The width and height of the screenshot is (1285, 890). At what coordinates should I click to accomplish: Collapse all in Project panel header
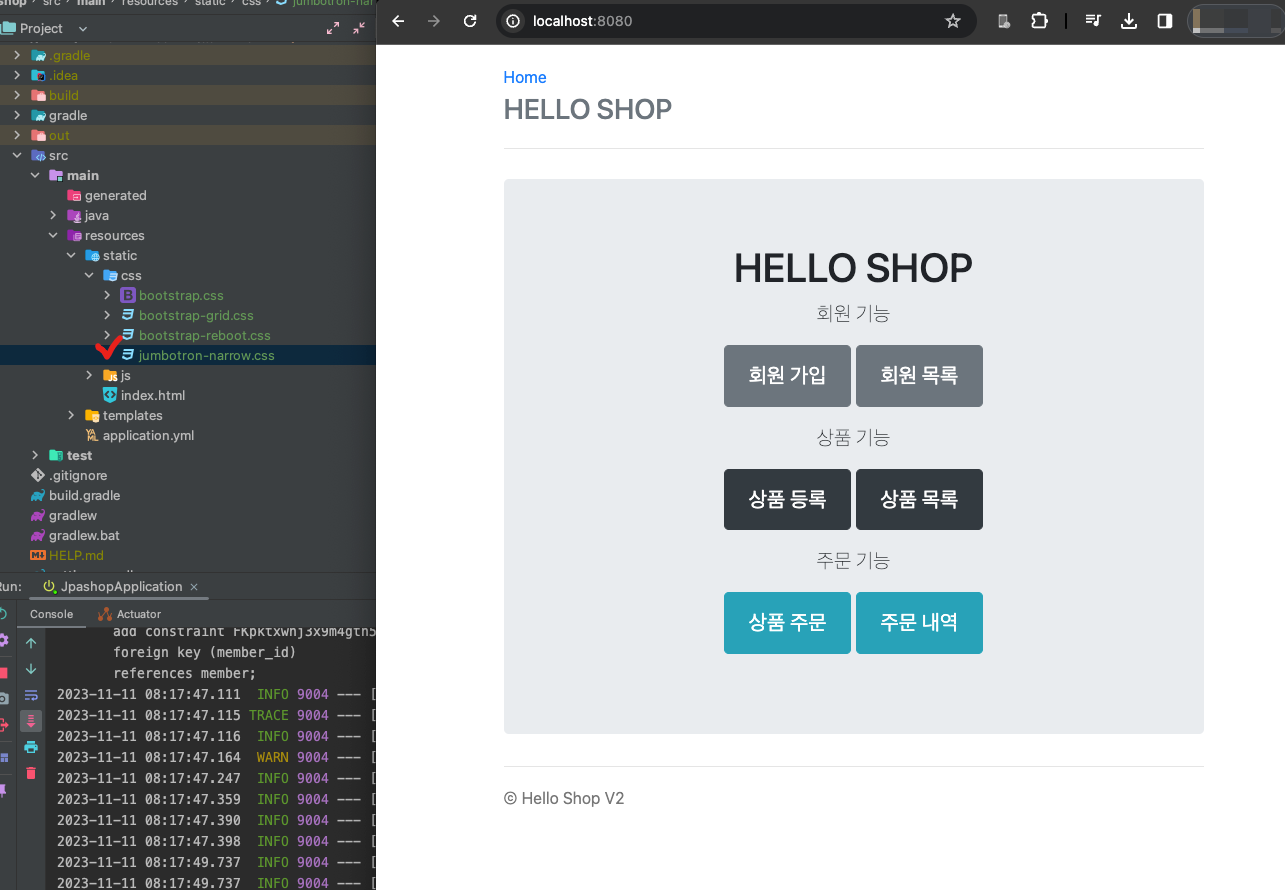(359, 29)
